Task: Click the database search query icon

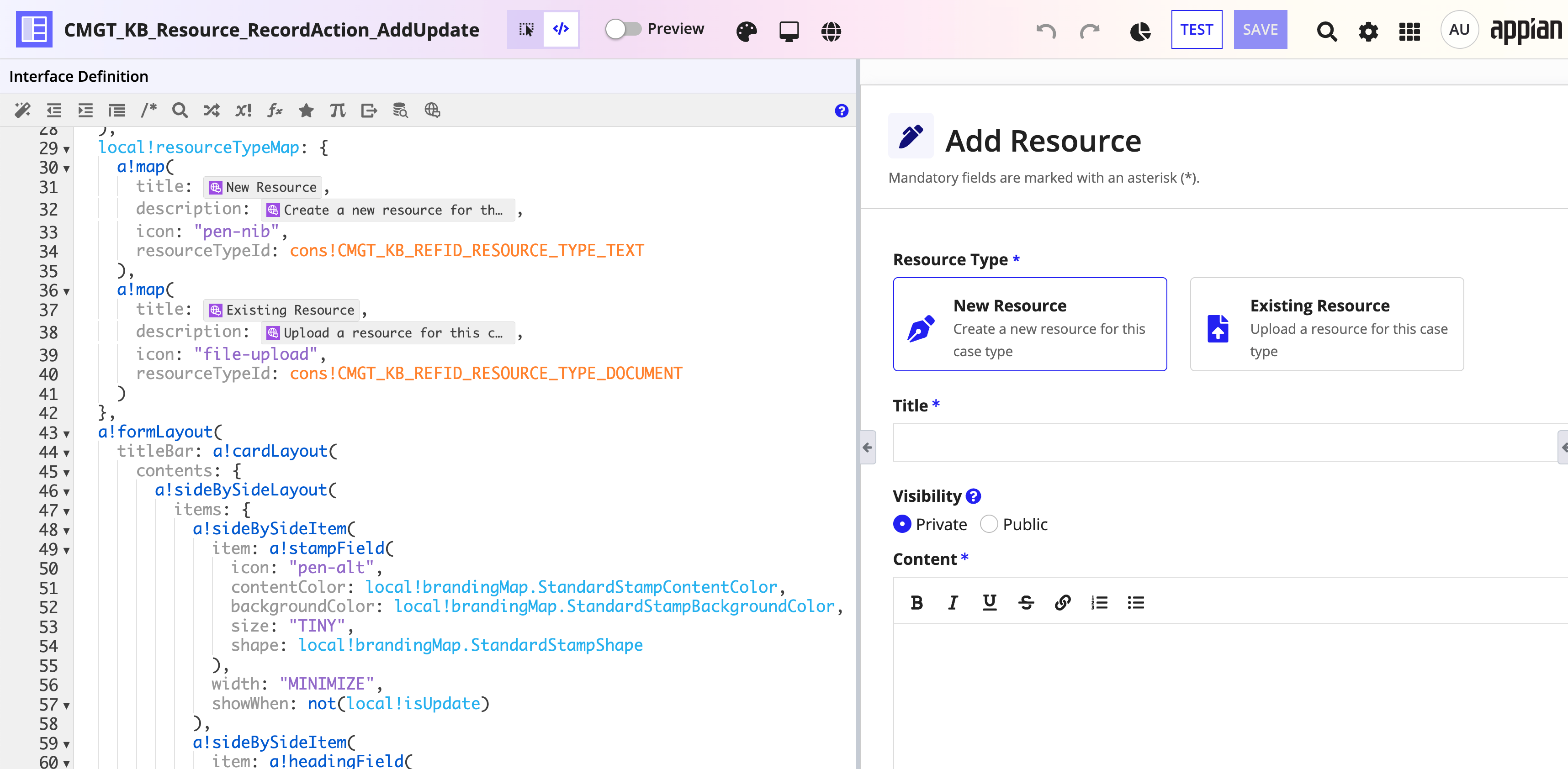Action: (400, 110)
